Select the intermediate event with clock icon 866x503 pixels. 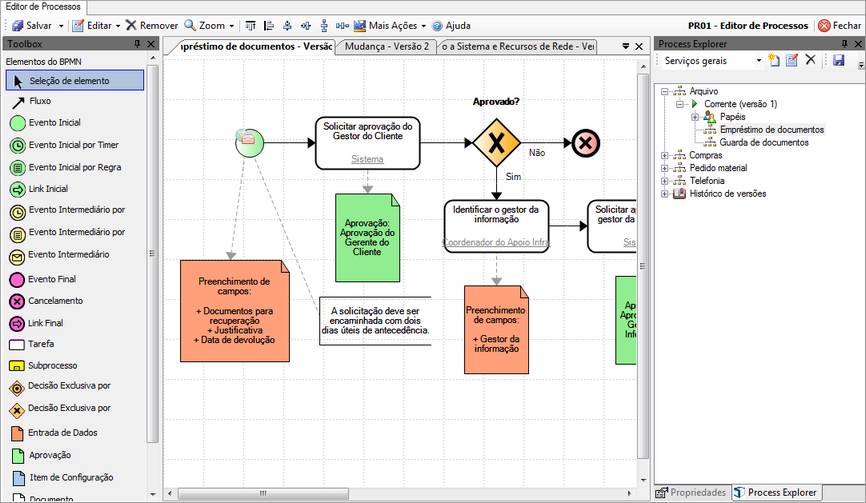point(67,210)
